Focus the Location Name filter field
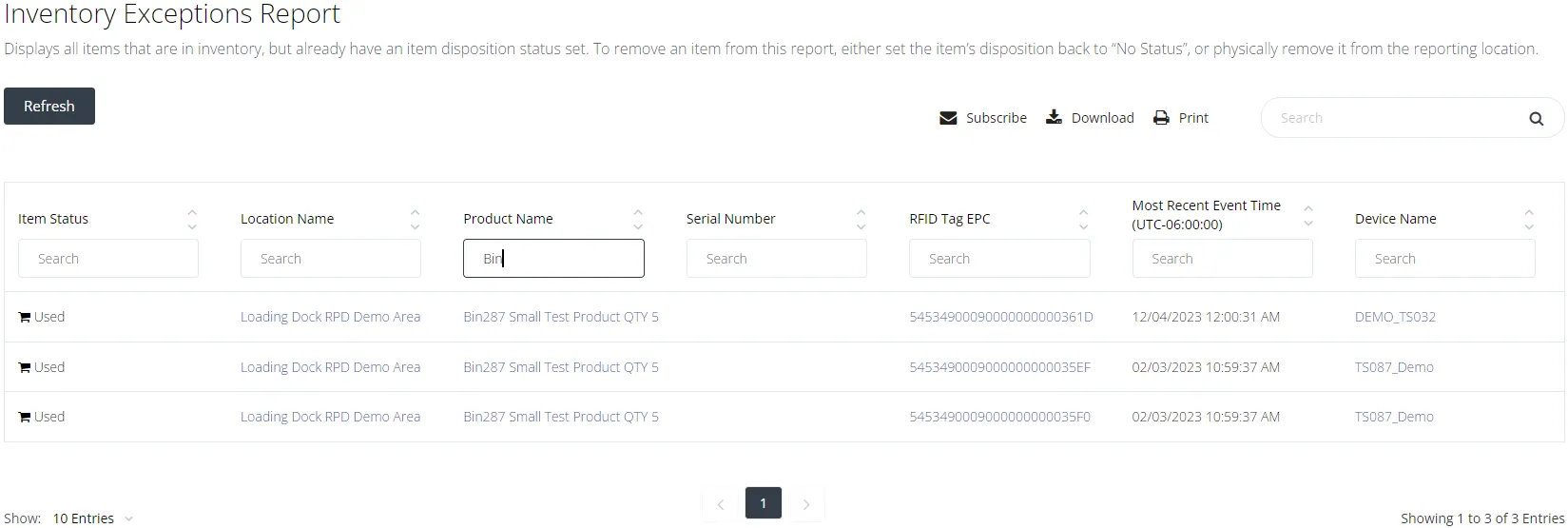This screenshot has width=1568, height=528. point(331,259)
